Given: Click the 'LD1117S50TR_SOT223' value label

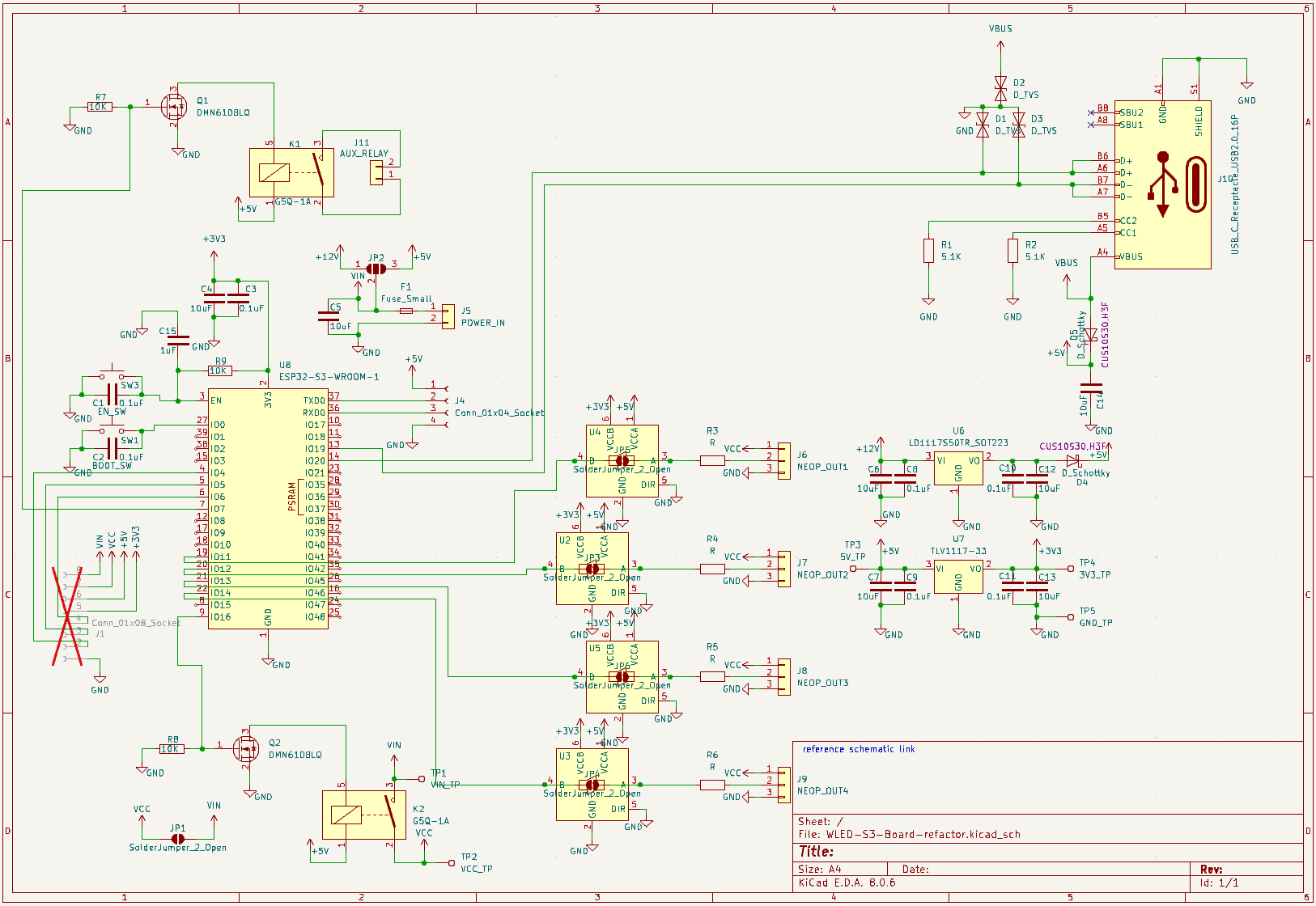Looking at the screenshot, I should (x=958, y=442).
